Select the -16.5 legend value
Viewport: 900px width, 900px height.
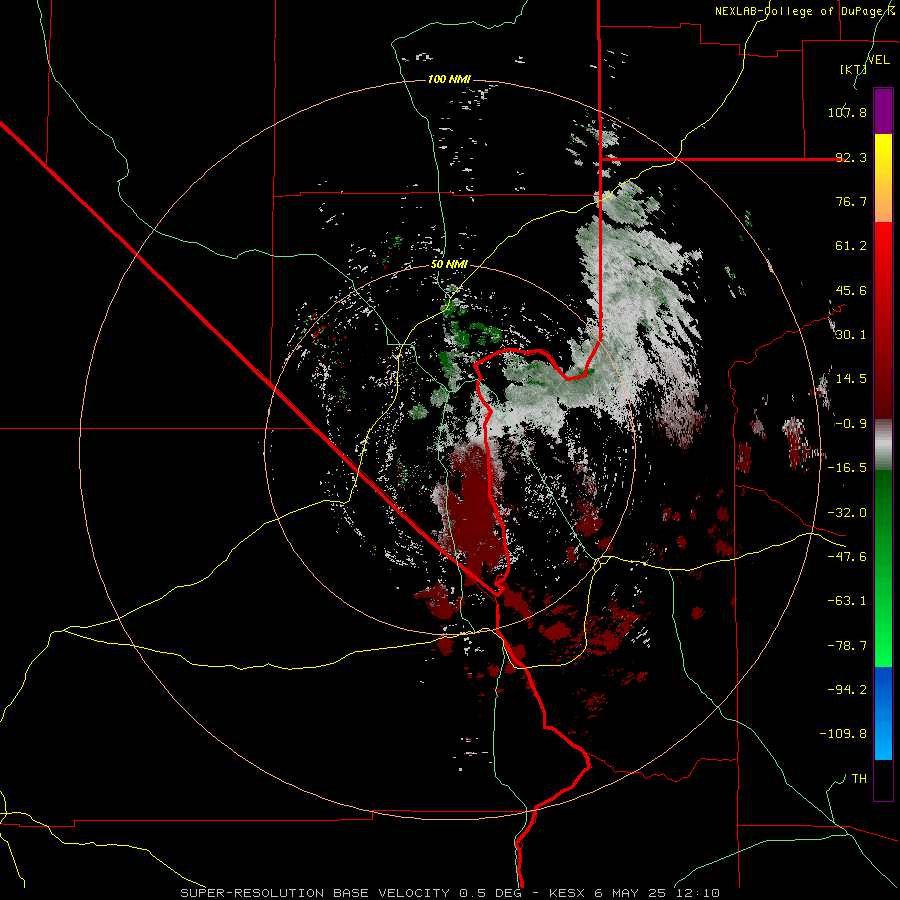847,468
